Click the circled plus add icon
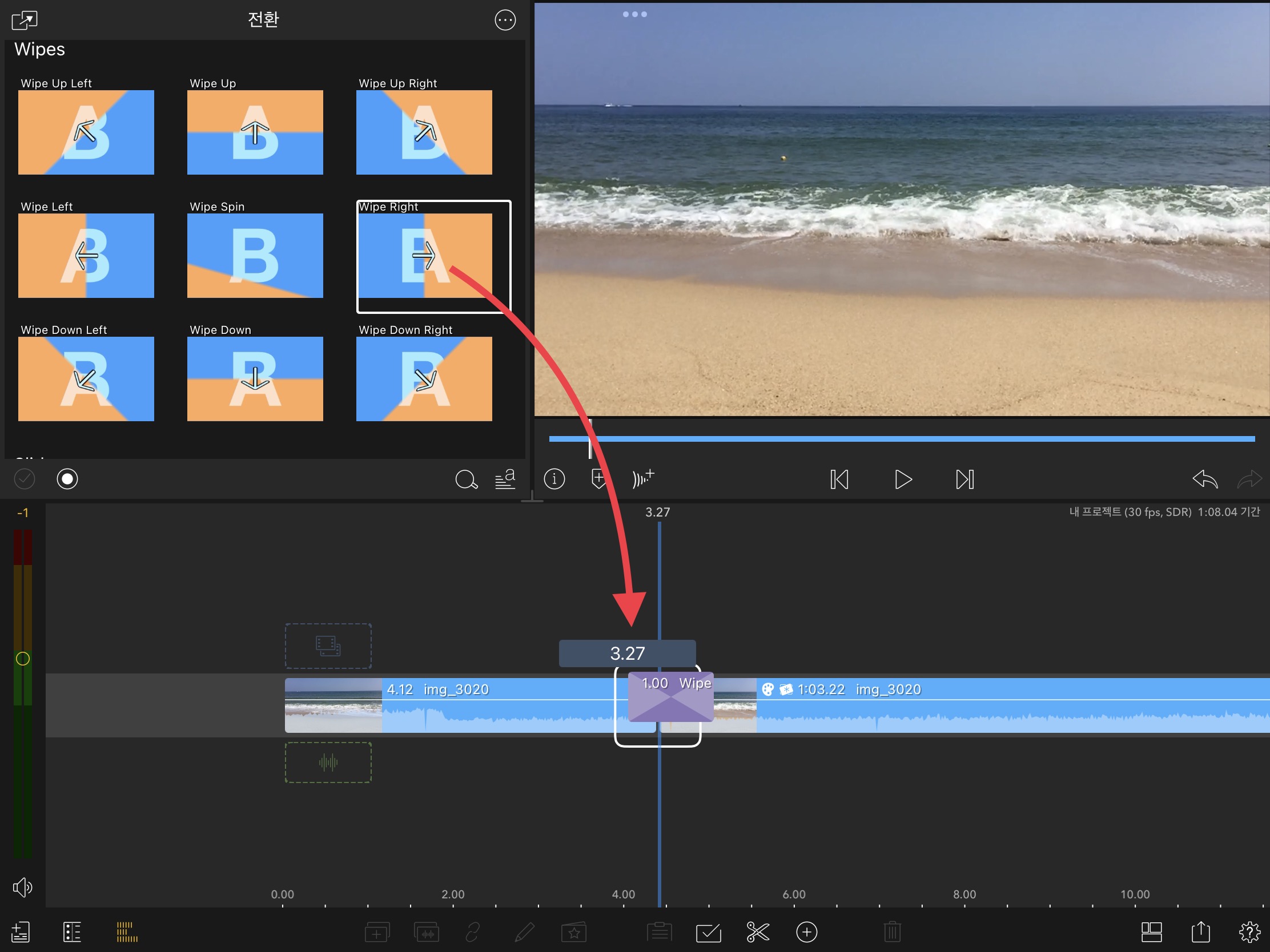1270x952 pixels. (806, 932)
